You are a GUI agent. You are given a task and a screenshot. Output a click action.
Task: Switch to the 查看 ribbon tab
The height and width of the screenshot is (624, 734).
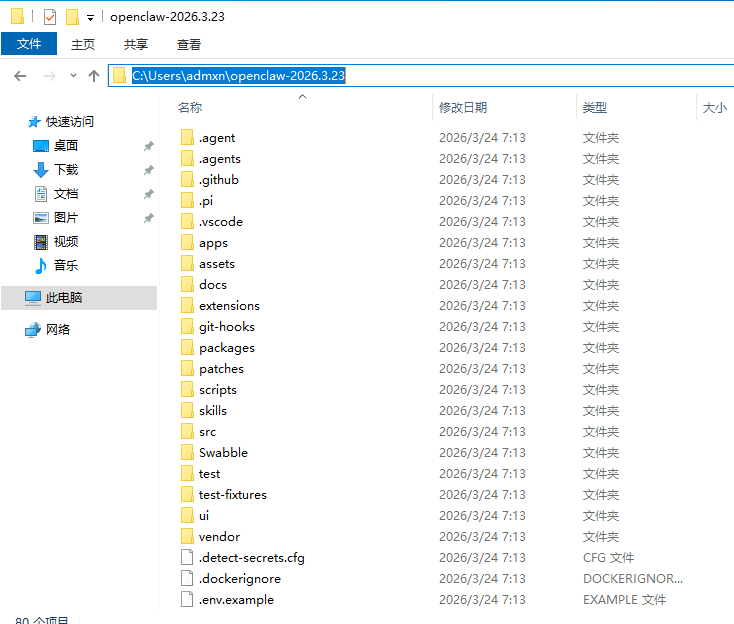189,44
